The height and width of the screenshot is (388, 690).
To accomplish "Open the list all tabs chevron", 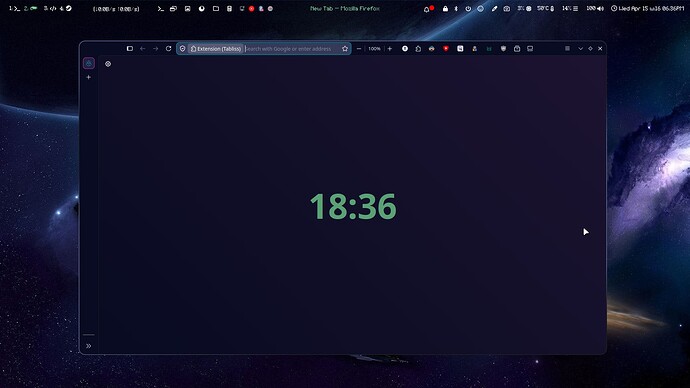I will 580,48.
